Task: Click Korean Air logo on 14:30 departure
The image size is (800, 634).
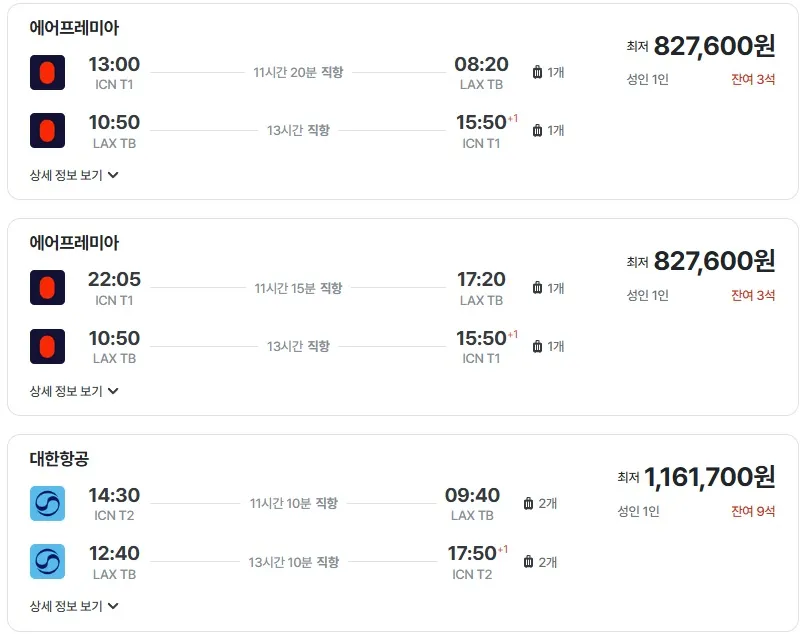Action: [x=47, y=503]
